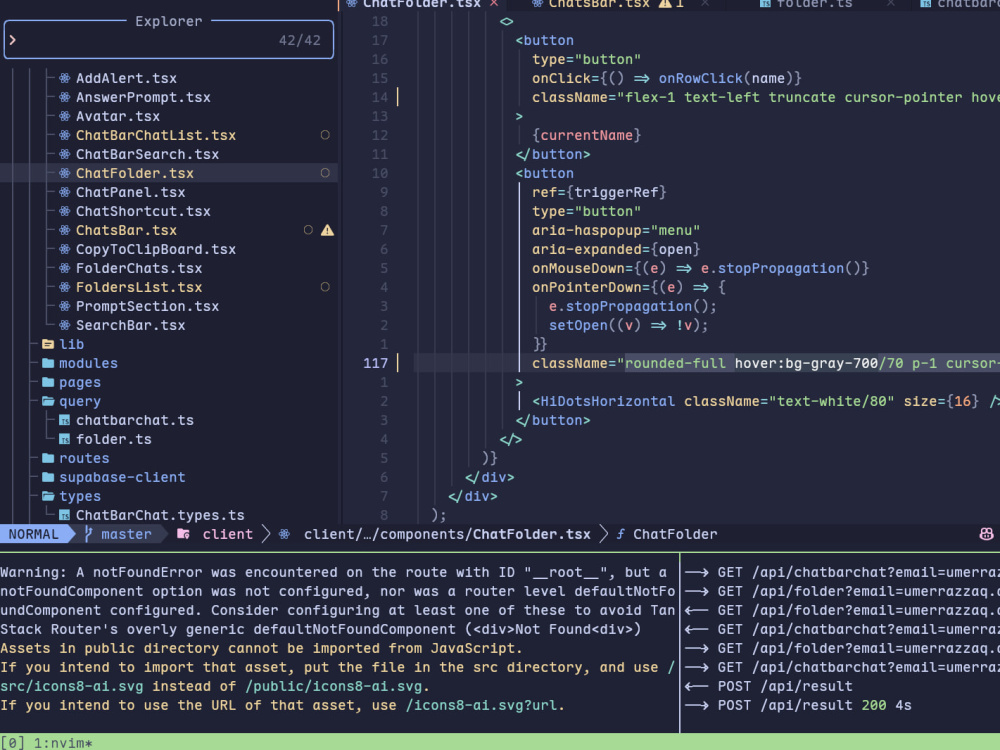Image resolution: width=1000 pixels, height=750 pixels.
Task: Click the React icon beside SearchBar.tsx
Action: (x=64, y=326)
